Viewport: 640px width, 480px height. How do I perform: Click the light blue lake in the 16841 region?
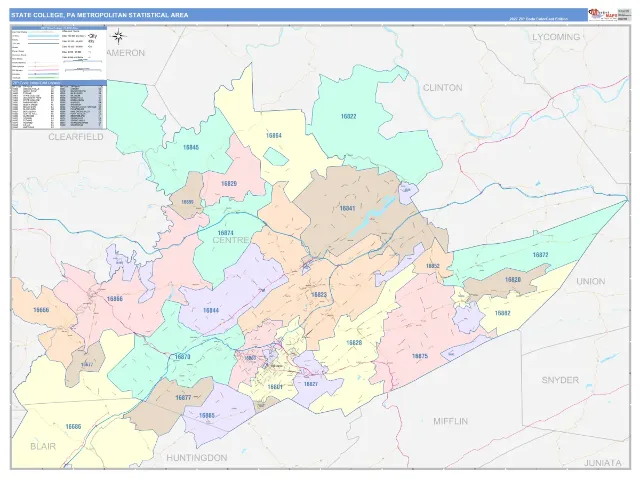point(371,216)
